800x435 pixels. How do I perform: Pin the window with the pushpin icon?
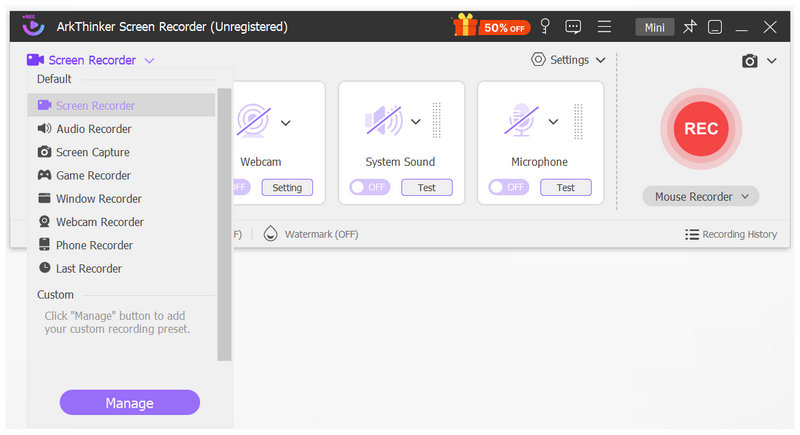(690, 27)
